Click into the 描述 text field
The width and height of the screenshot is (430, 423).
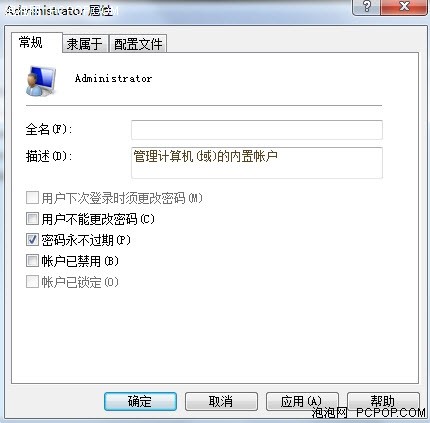click(257, 163)
